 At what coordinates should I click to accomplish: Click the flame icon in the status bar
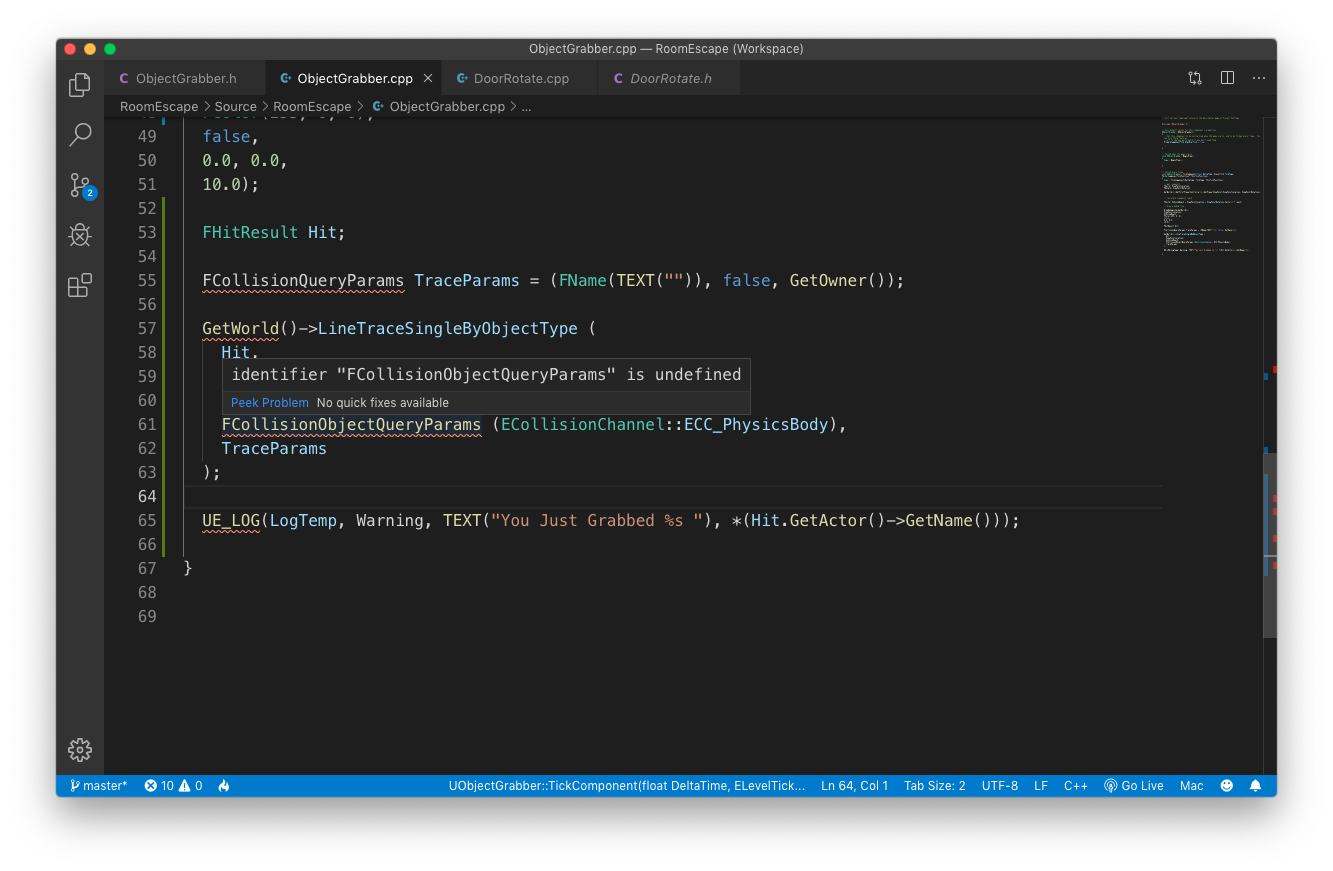[x=223, y=785]
